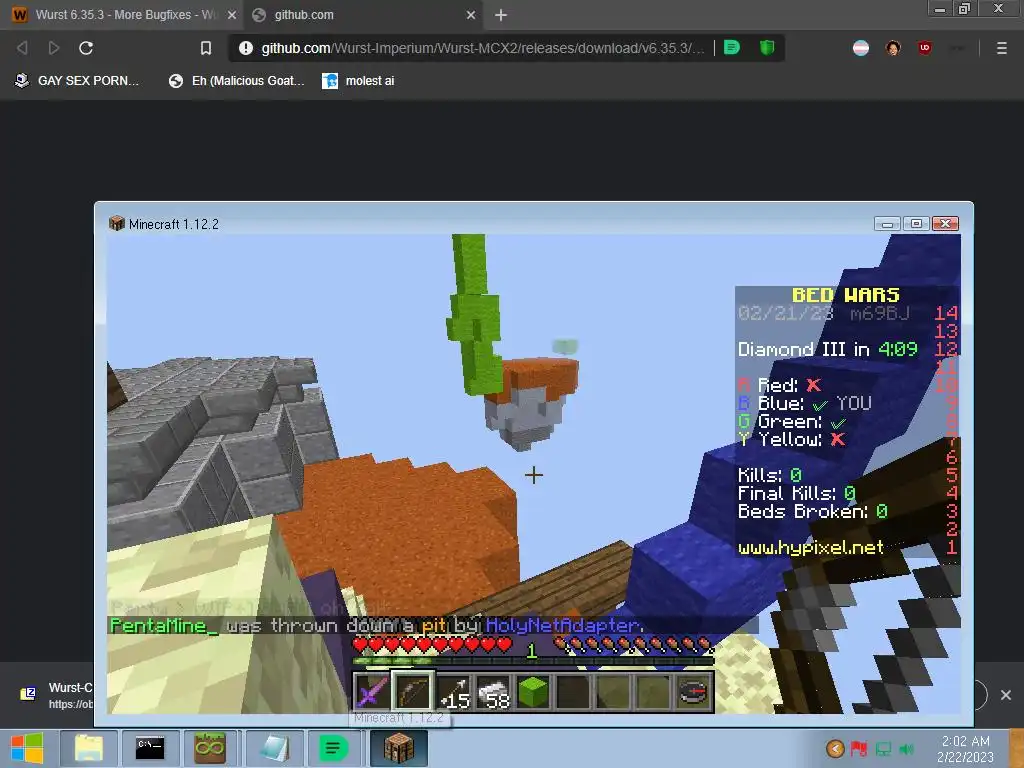Open the Windows Start menu
1024x768 pixels.
pos(27,748)
